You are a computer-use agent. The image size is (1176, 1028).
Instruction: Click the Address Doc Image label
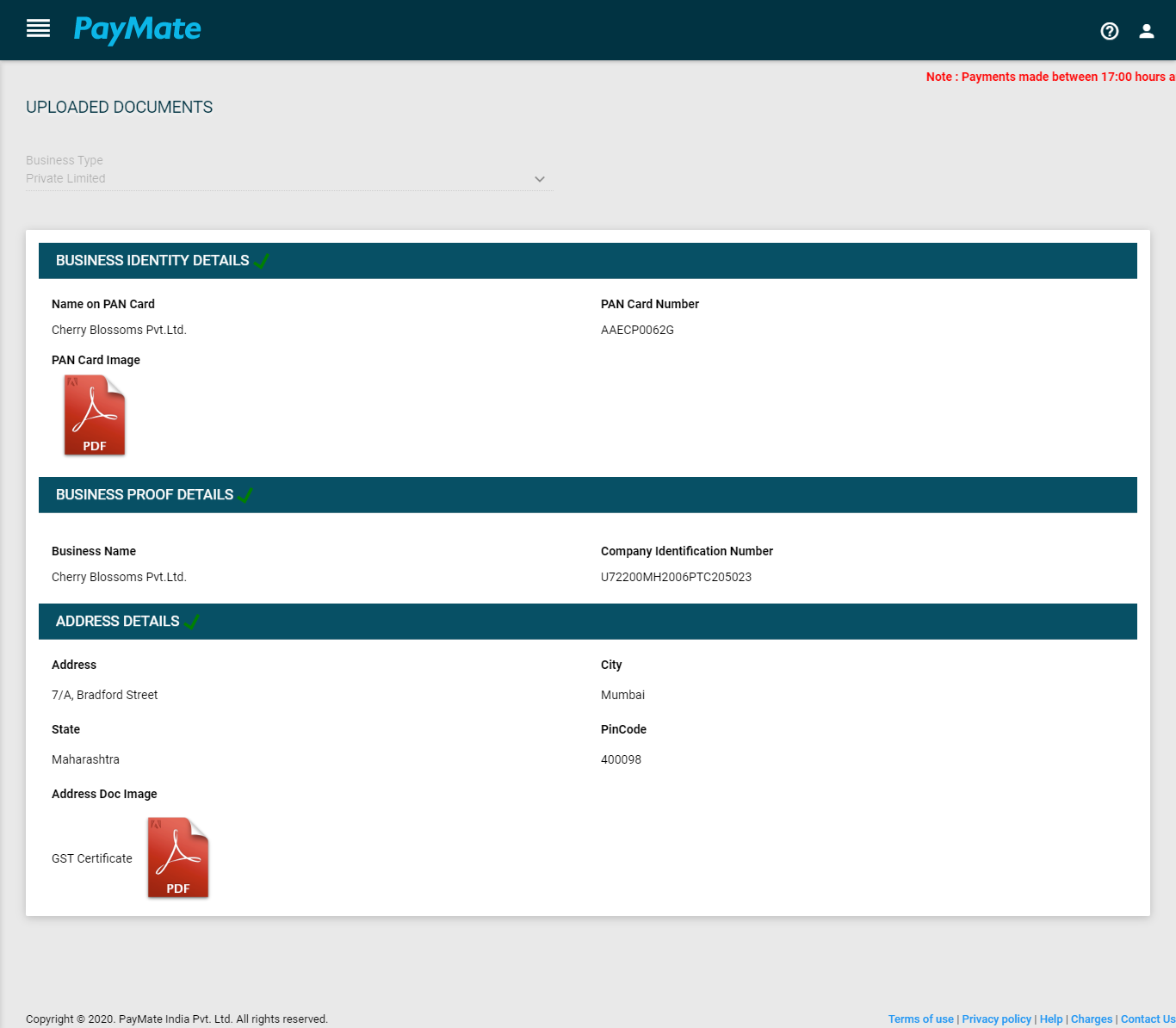[x=104, y=794]
